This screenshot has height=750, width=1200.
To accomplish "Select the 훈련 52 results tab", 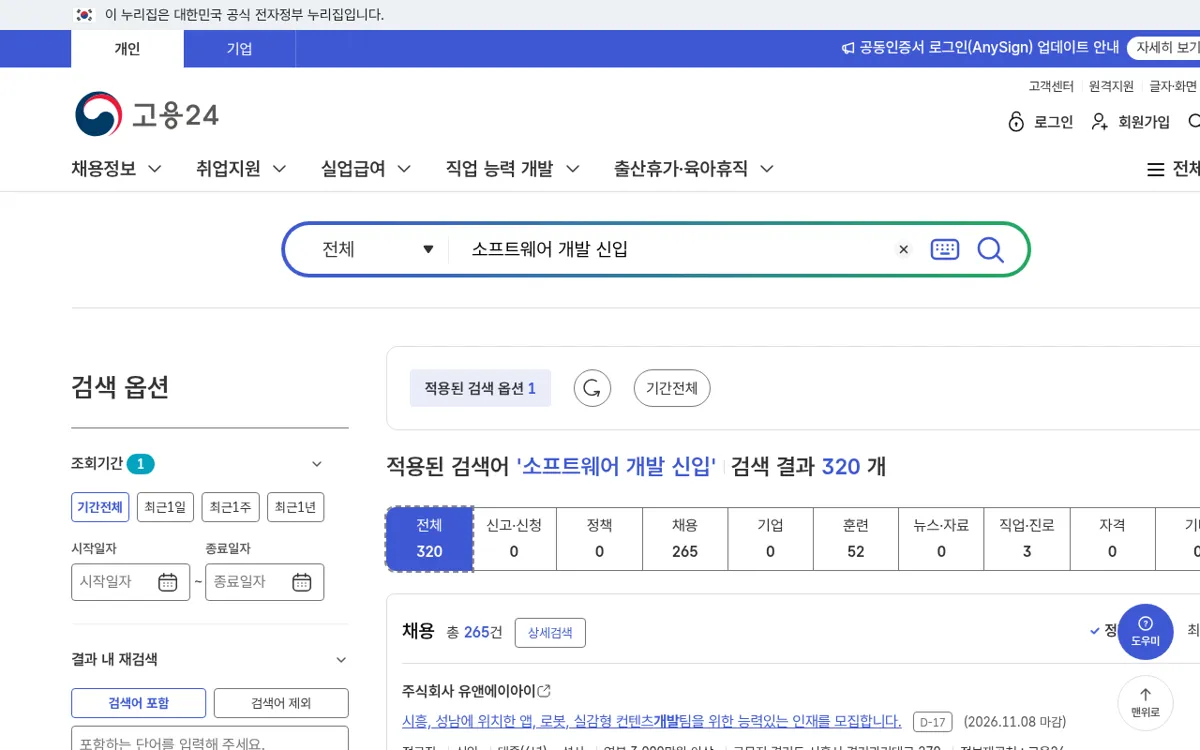I will tap(856, 539).
